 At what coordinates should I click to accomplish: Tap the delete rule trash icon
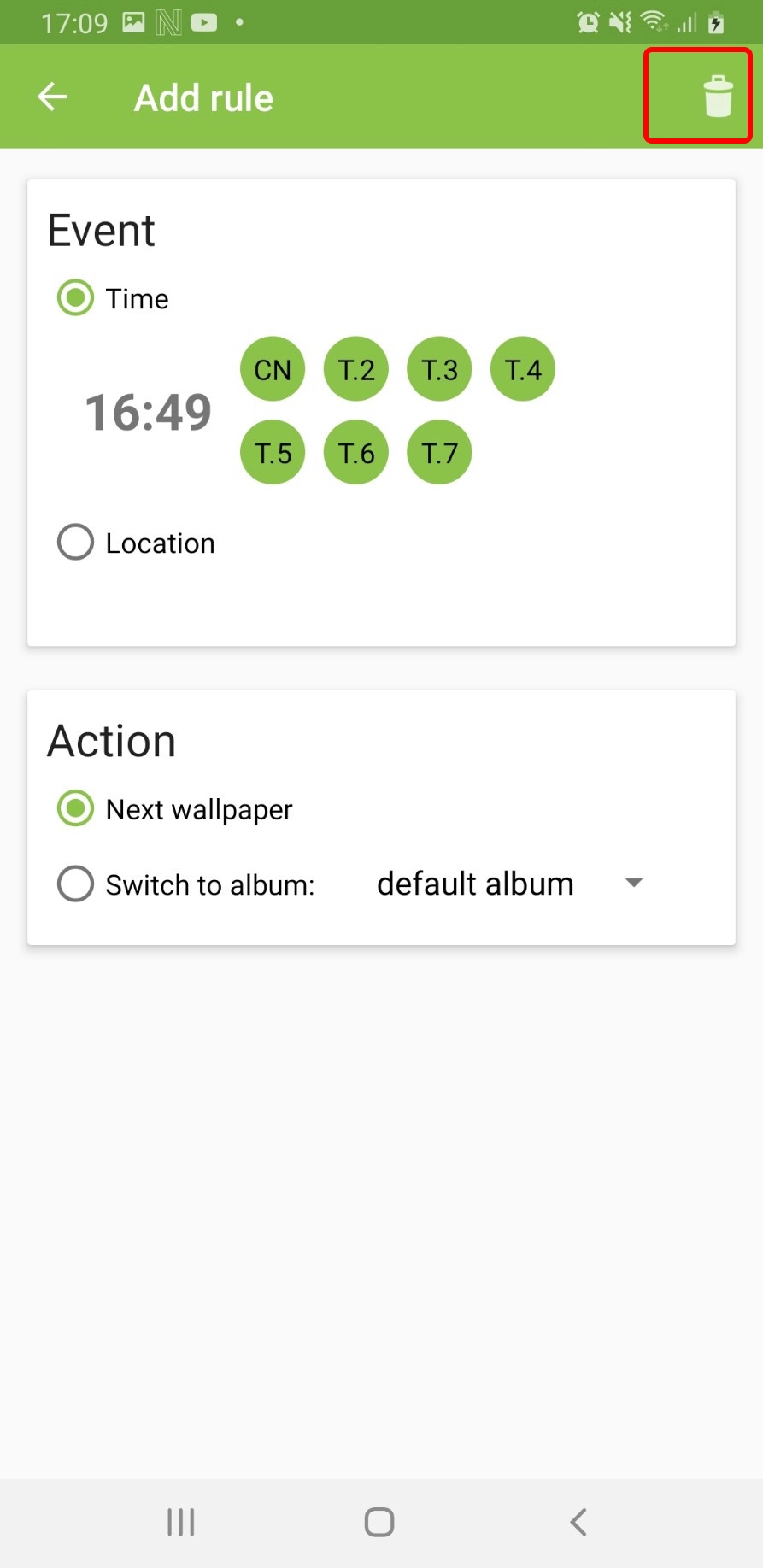[717, 96]
